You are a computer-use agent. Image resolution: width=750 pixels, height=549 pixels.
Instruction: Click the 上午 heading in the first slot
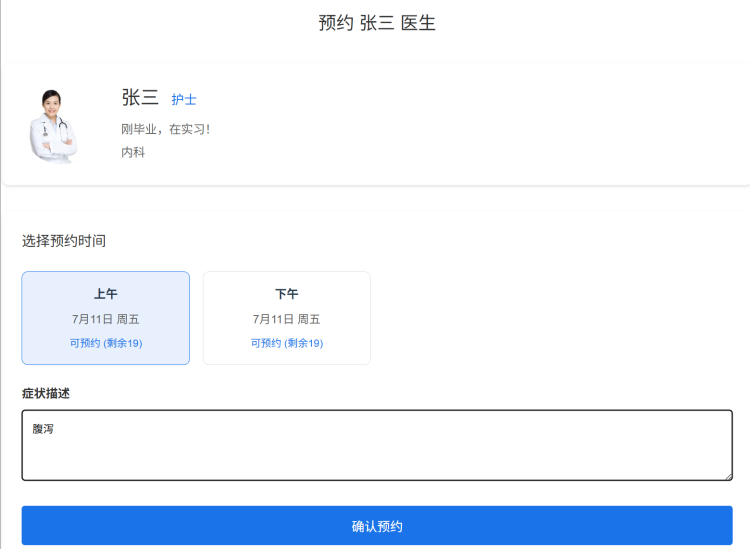(x=106, y=294)
